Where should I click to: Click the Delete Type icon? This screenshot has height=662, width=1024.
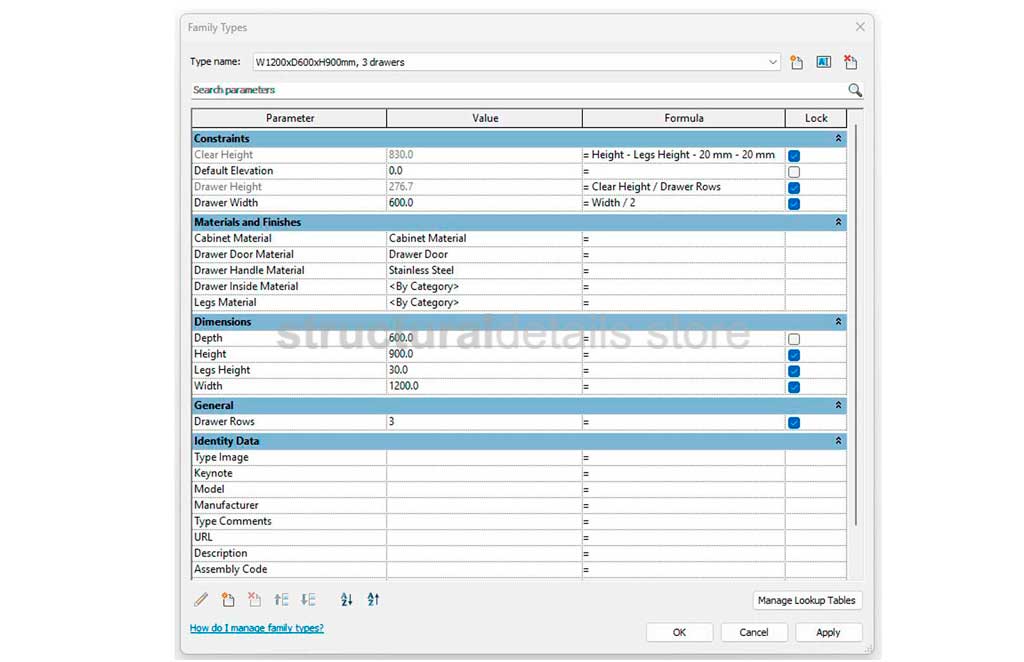(850, 62)
